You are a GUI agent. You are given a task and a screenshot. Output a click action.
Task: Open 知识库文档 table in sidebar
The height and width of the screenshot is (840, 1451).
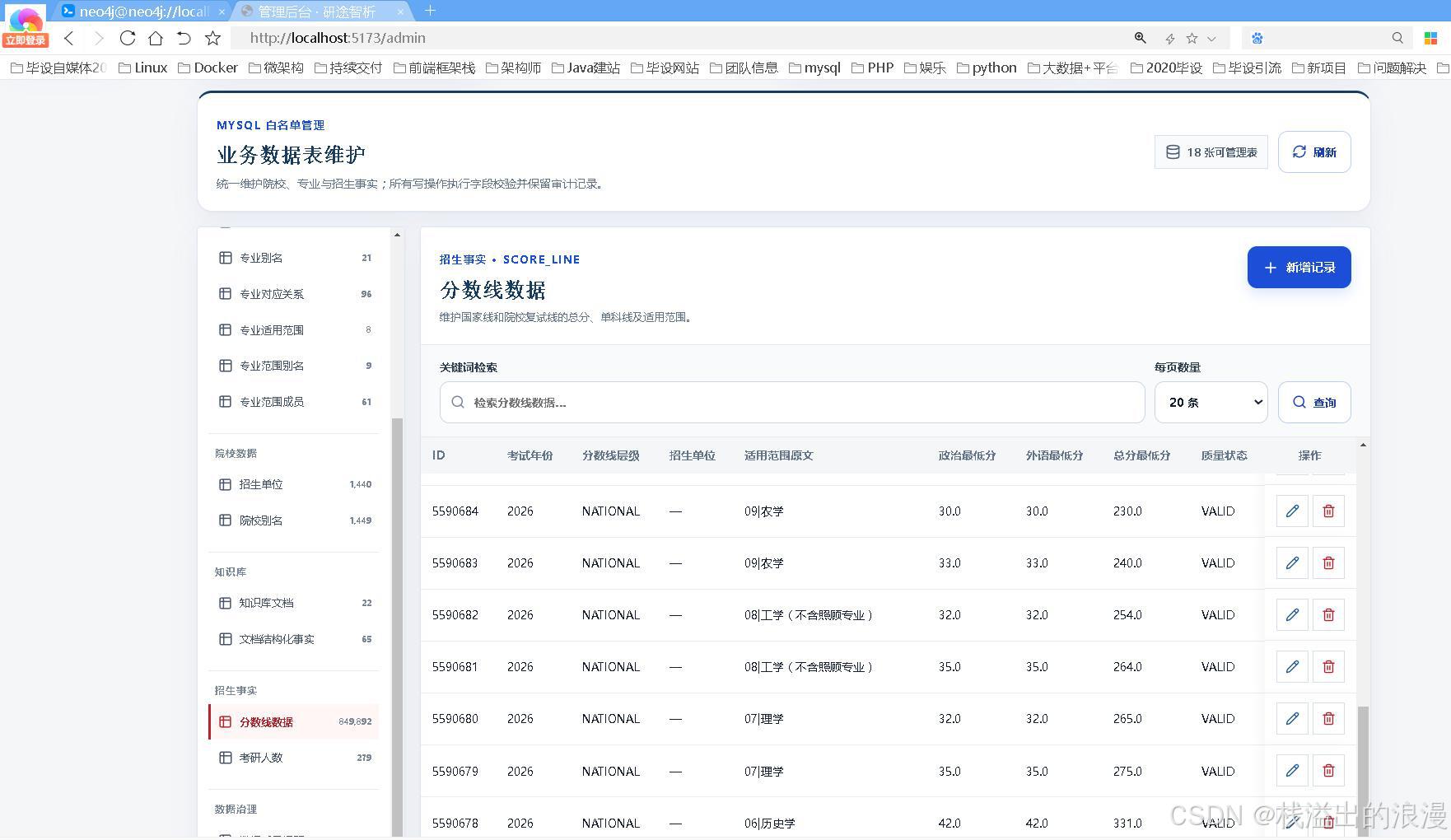(294, 603)
